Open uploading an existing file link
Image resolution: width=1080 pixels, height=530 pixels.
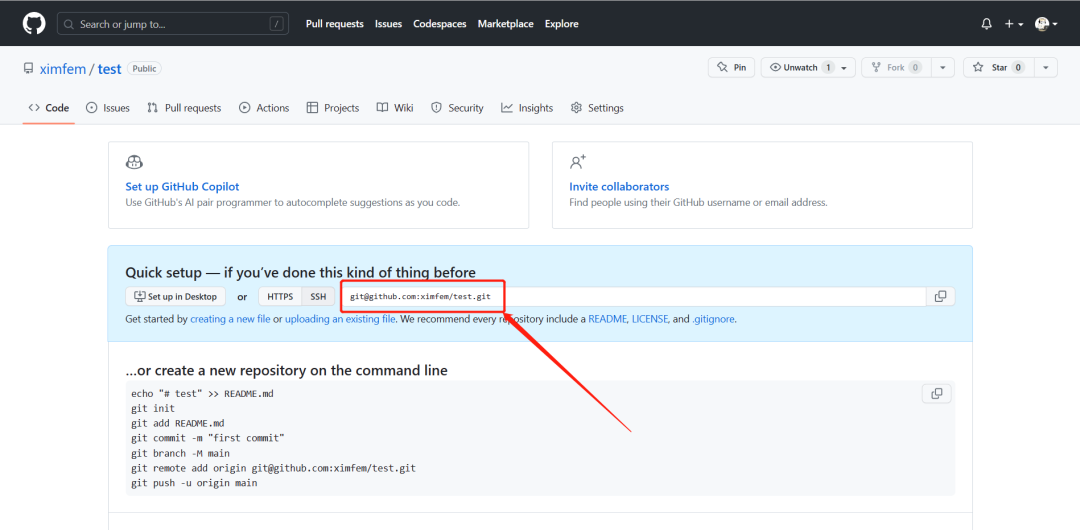(x=340, y=320)
